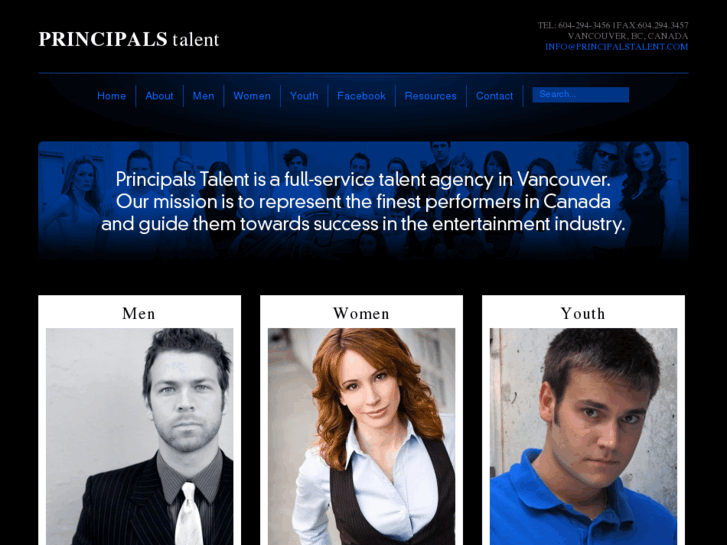Click the Women card heading

361,314
